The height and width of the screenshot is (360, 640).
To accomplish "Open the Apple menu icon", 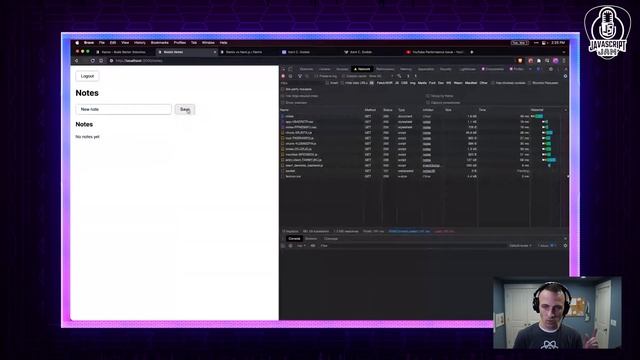I will click(77, 42).
